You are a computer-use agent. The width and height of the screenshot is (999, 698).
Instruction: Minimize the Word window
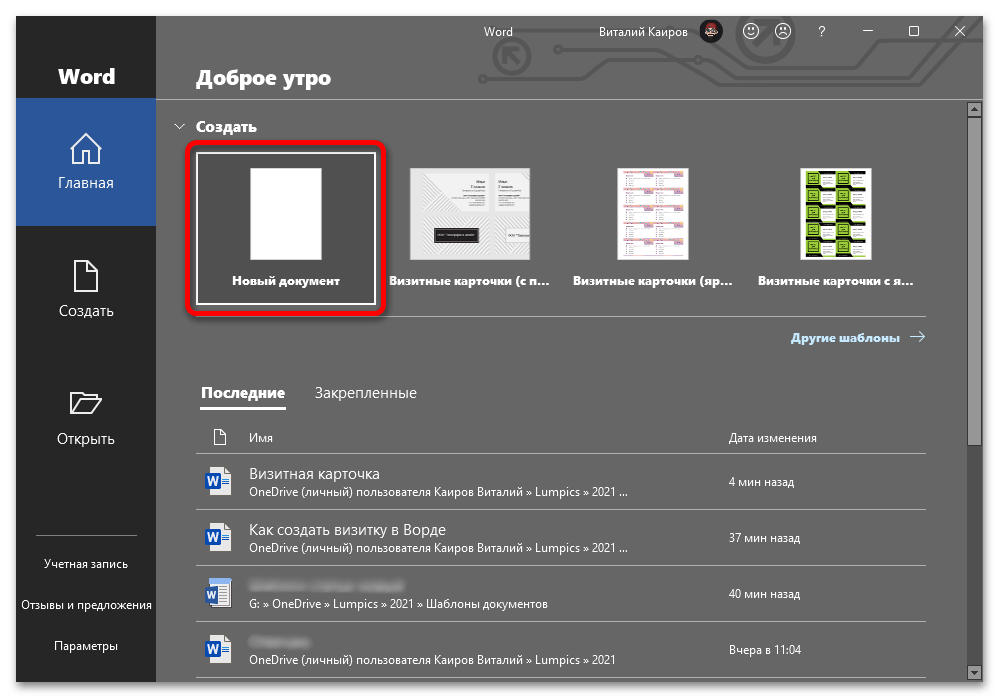pyautogui.click(x=868, y=31)
